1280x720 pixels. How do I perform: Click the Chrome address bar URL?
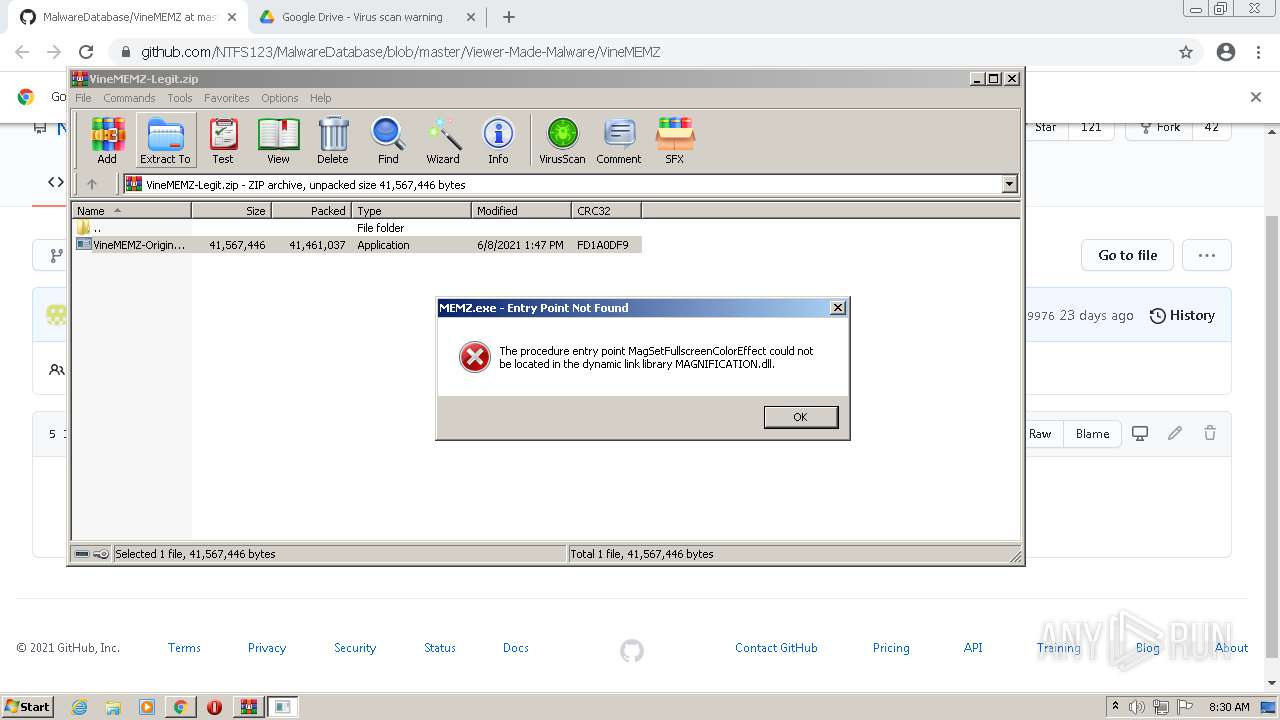(400, 52)
